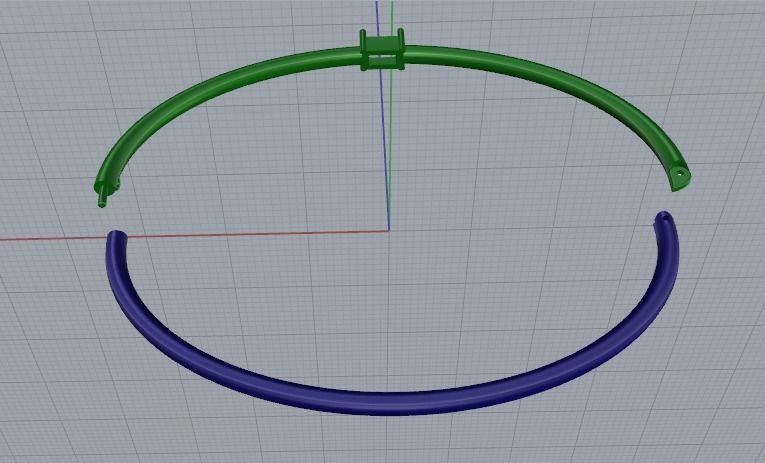Click the pin end of green arc

click(x=102, y=196)
